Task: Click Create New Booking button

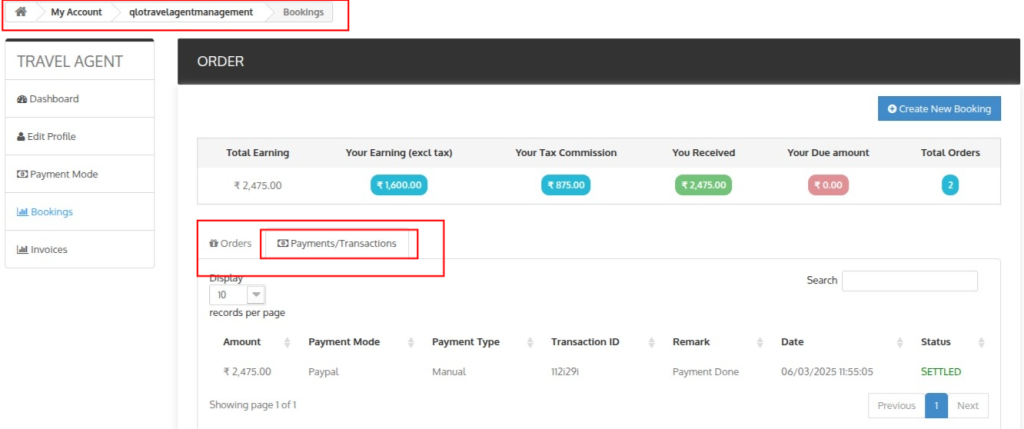Action: [939, 109]
